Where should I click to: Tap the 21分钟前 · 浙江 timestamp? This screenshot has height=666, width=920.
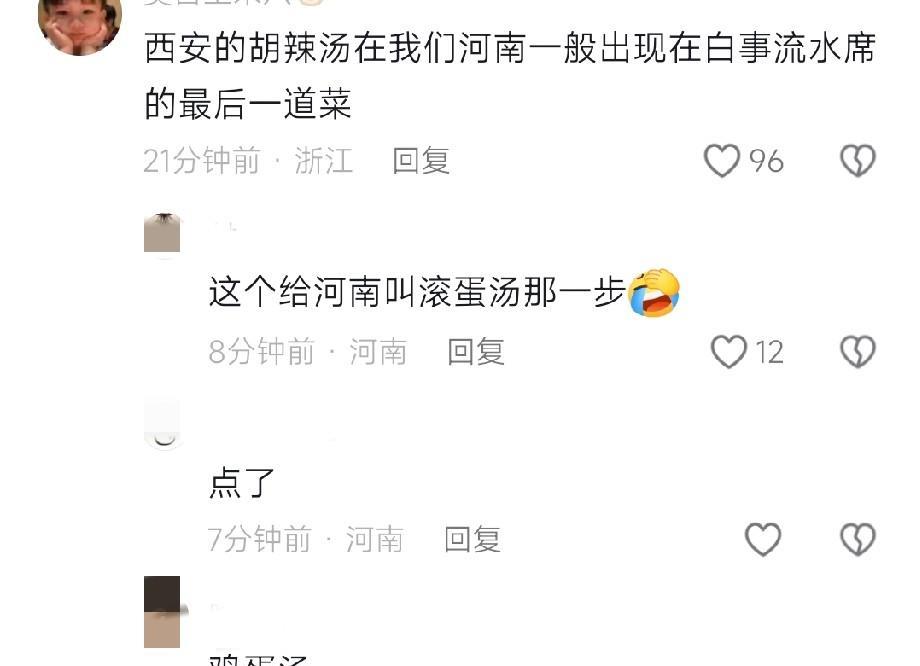[248, 161]
